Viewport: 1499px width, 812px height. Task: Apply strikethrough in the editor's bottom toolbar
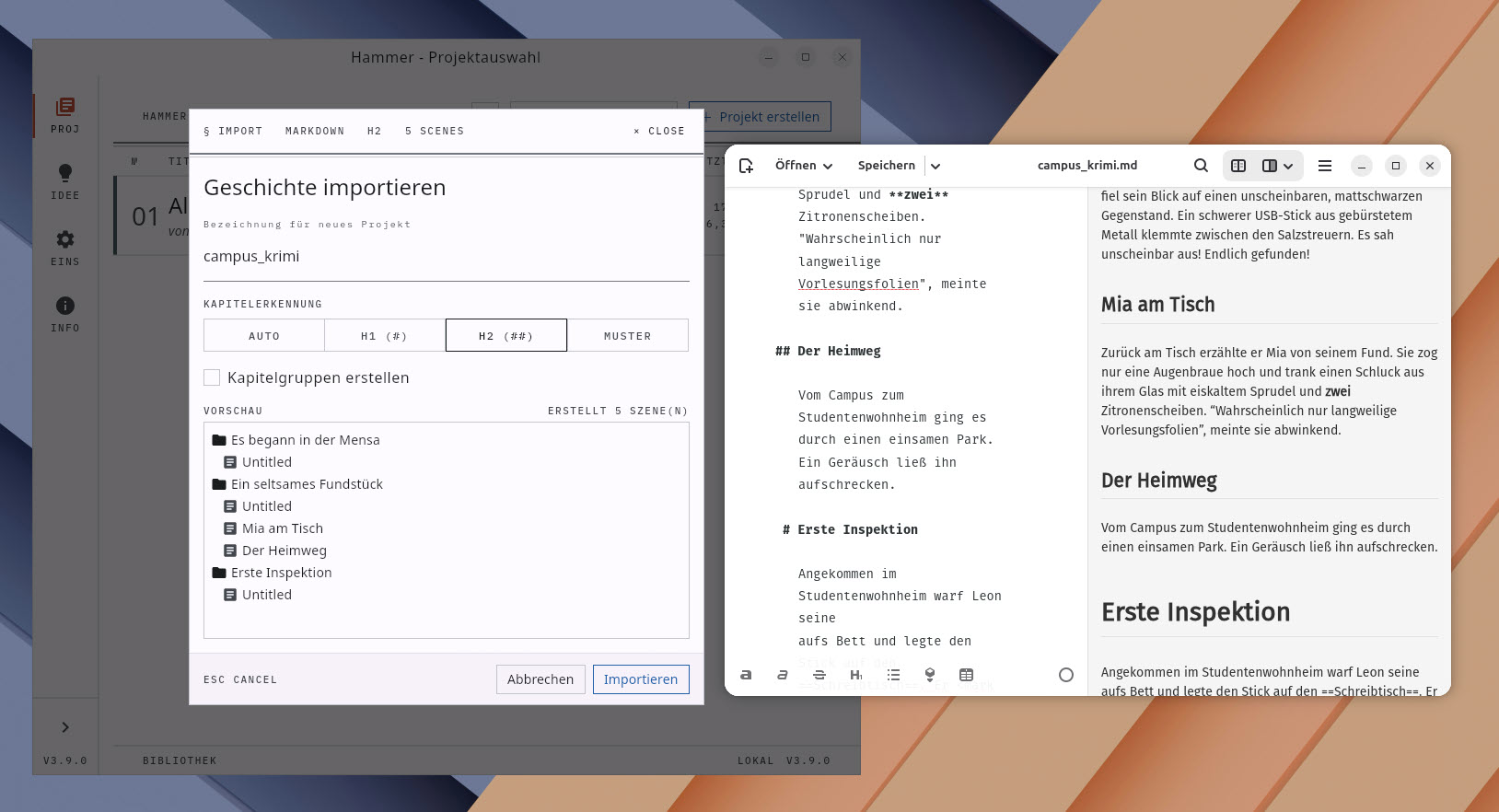pos(819,675)
